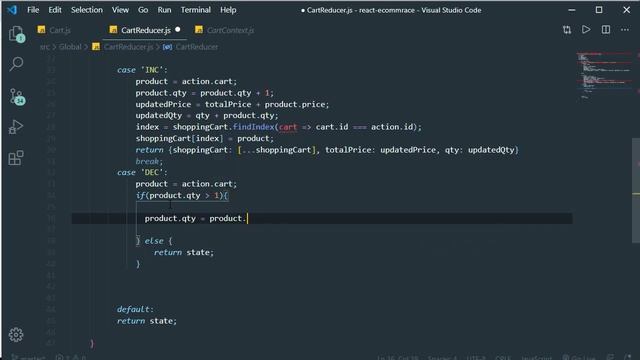Viewport: 640px width, 360px height.
Task: Click the Run Code play icon
Action: pos(586,30)
